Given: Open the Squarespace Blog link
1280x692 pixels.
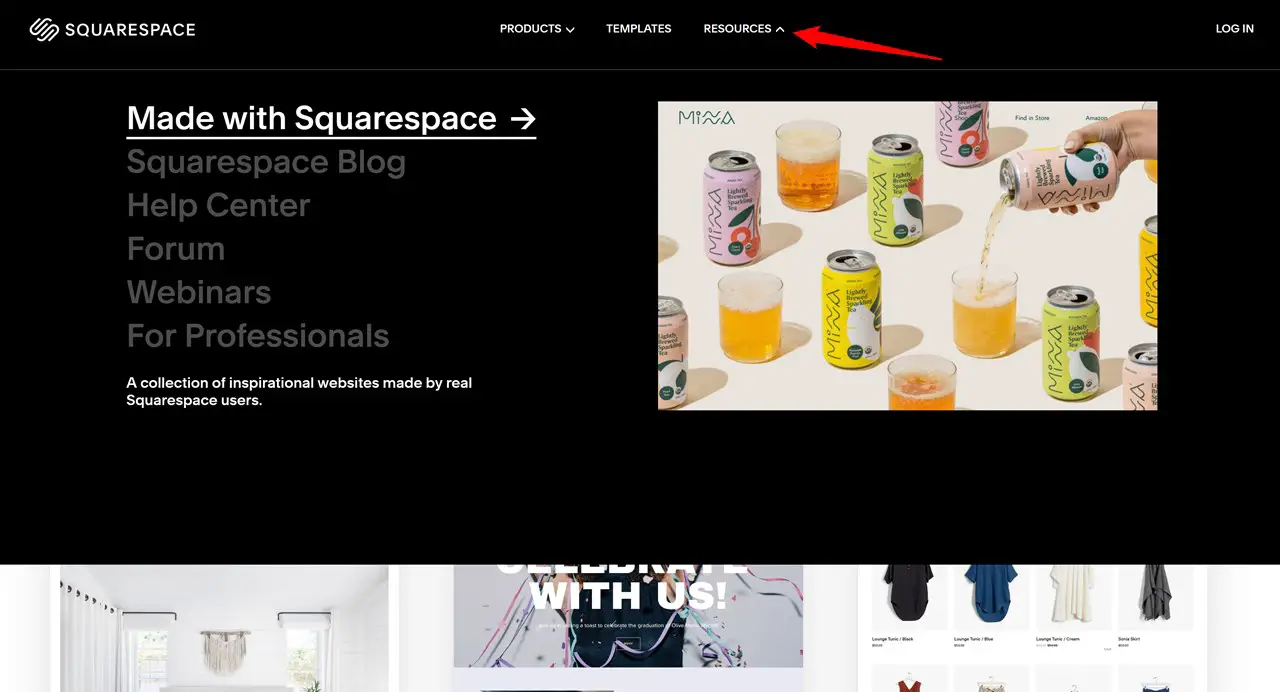Looking at the screenshot, I should coord(266,162).
